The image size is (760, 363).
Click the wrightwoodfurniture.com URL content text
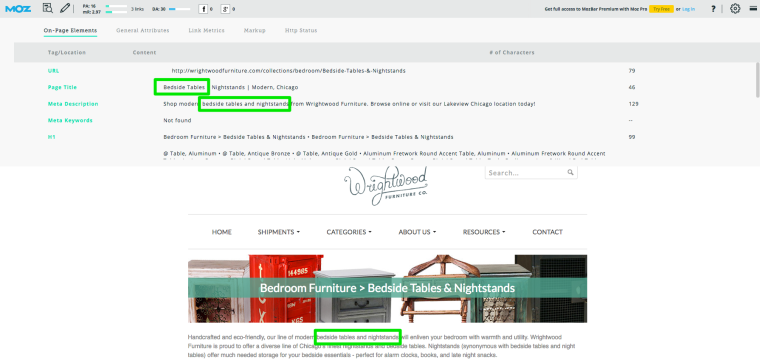[288, 71]
